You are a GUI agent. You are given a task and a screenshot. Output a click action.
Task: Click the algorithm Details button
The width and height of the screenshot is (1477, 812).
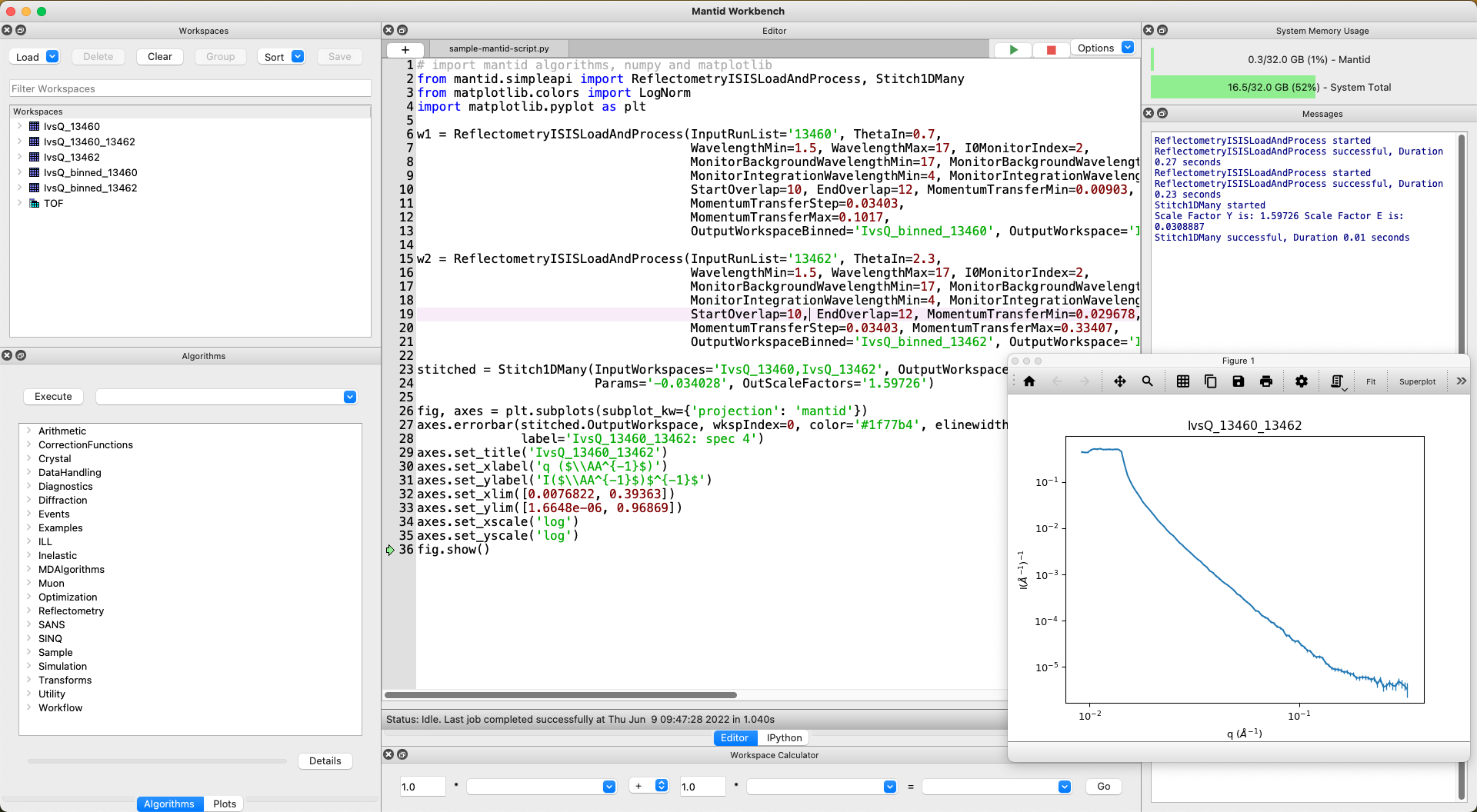coord(325,761)
